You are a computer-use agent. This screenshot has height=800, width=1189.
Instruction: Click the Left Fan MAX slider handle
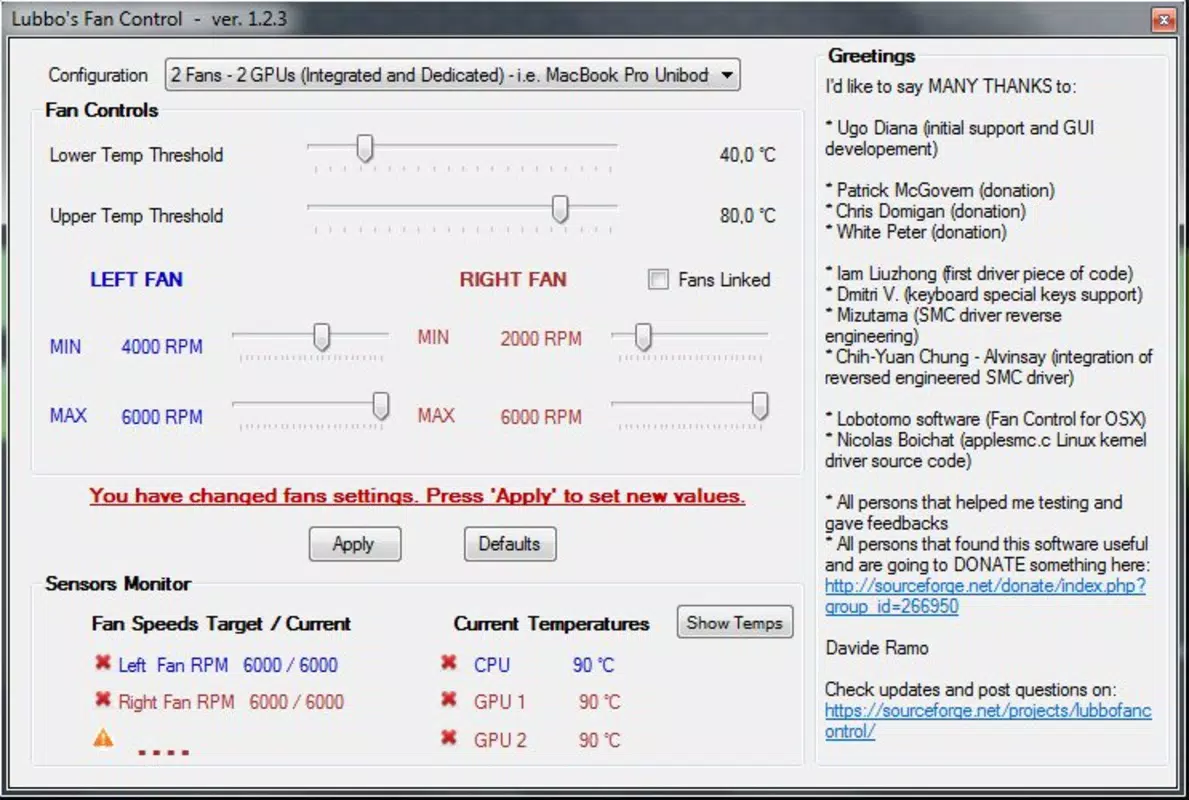pyautogui.click(x=381, y=406)
